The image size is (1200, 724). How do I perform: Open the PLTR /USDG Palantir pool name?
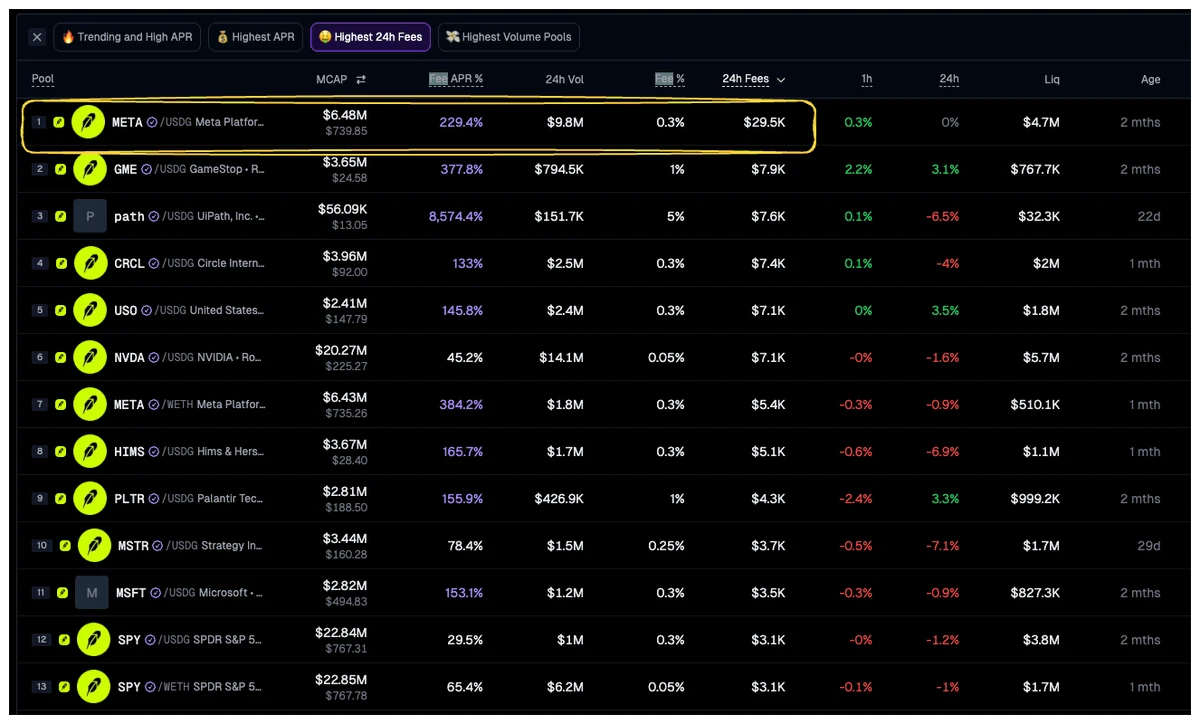[189, 498]
